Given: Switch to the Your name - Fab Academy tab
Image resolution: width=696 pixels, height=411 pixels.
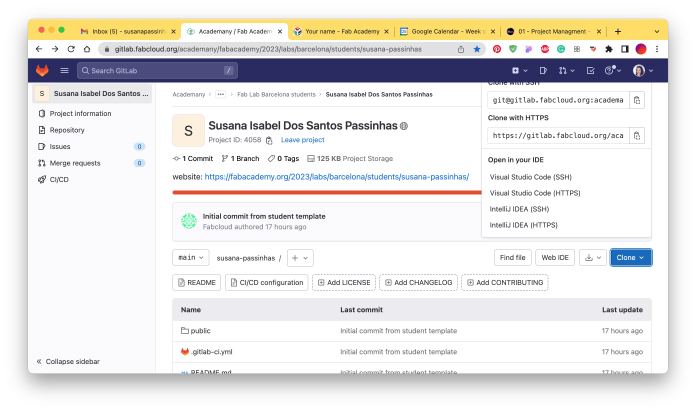Looking at the screenshot, I should click(342, 32).
